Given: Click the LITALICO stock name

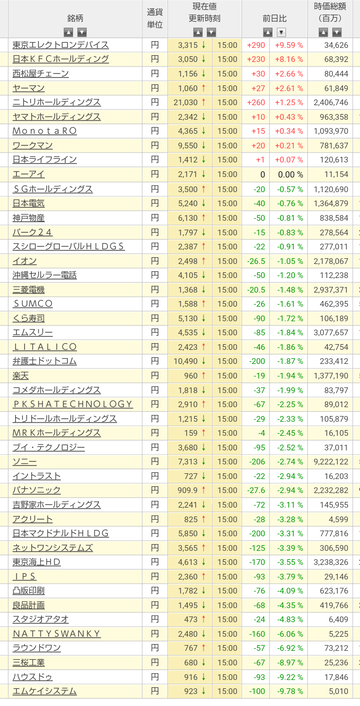Looking at the screenshot, I should tap(45, 347).
